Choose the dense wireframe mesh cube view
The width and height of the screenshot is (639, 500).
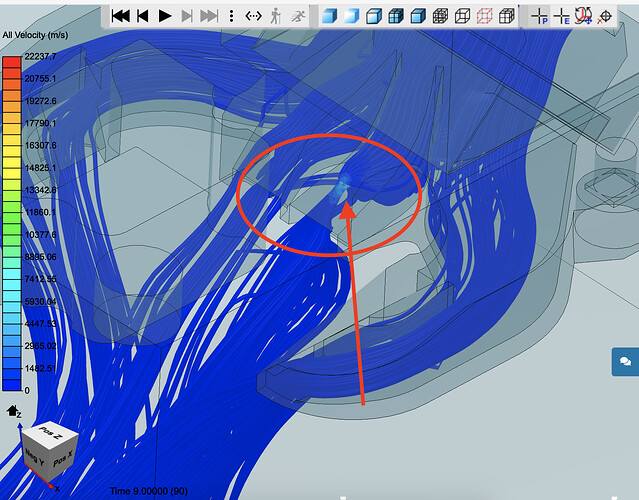pos(440,16)
